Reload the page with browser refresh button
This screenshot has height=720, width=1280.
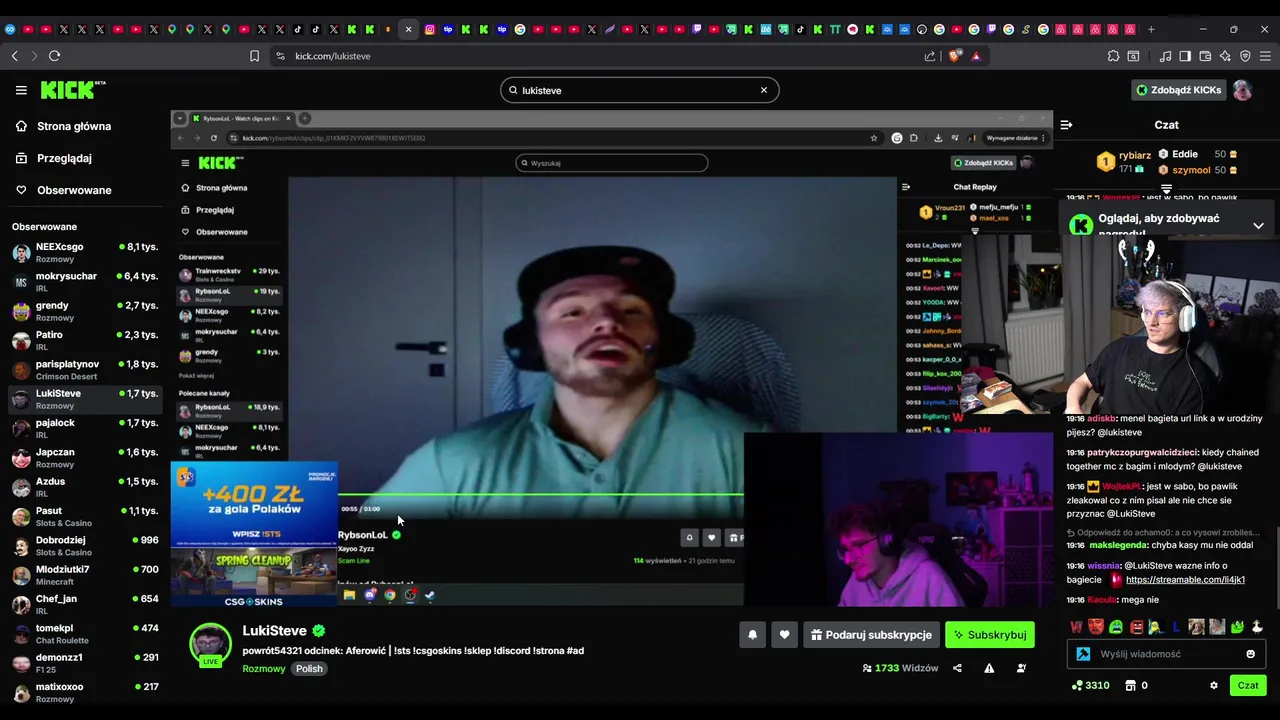coord(54,56)
